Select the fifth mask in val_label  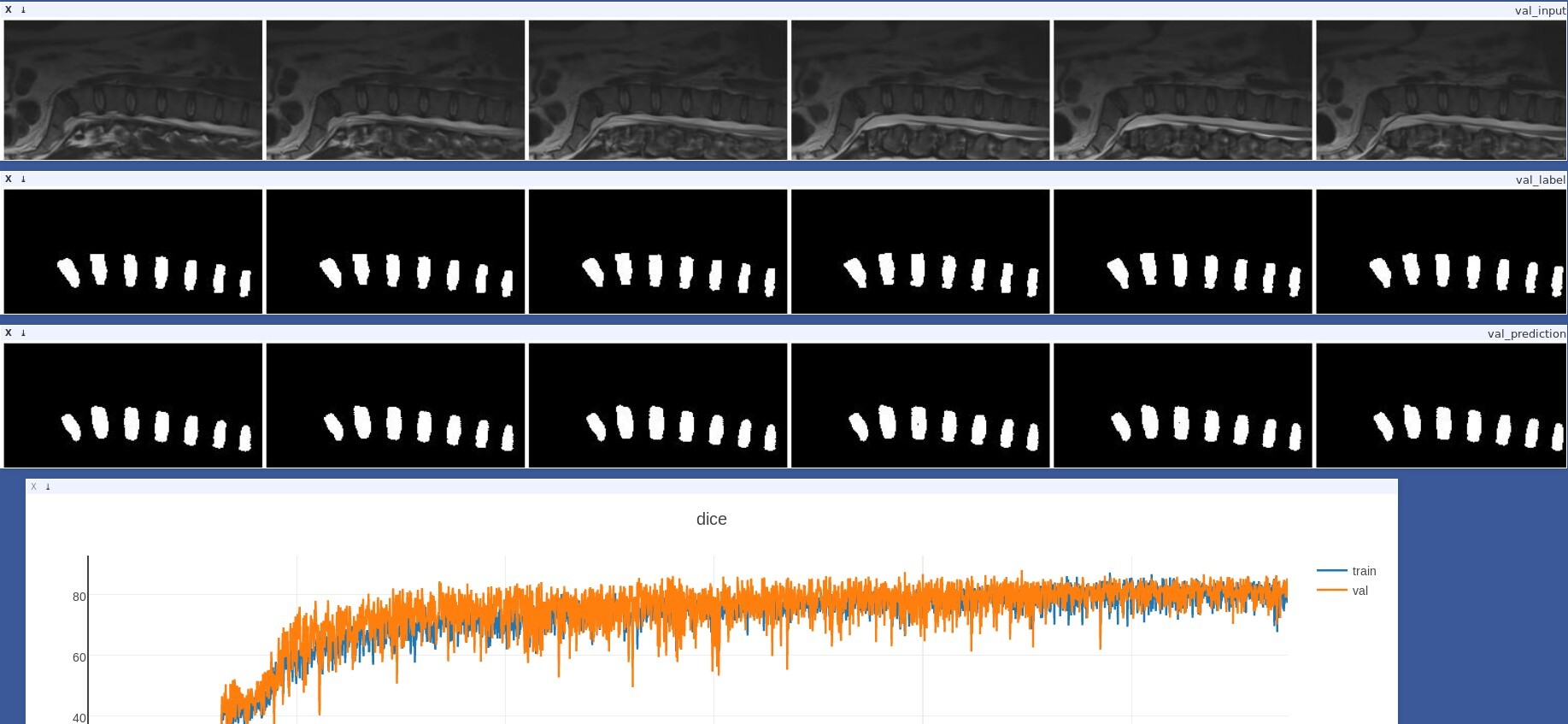(x=1183, y=251)
